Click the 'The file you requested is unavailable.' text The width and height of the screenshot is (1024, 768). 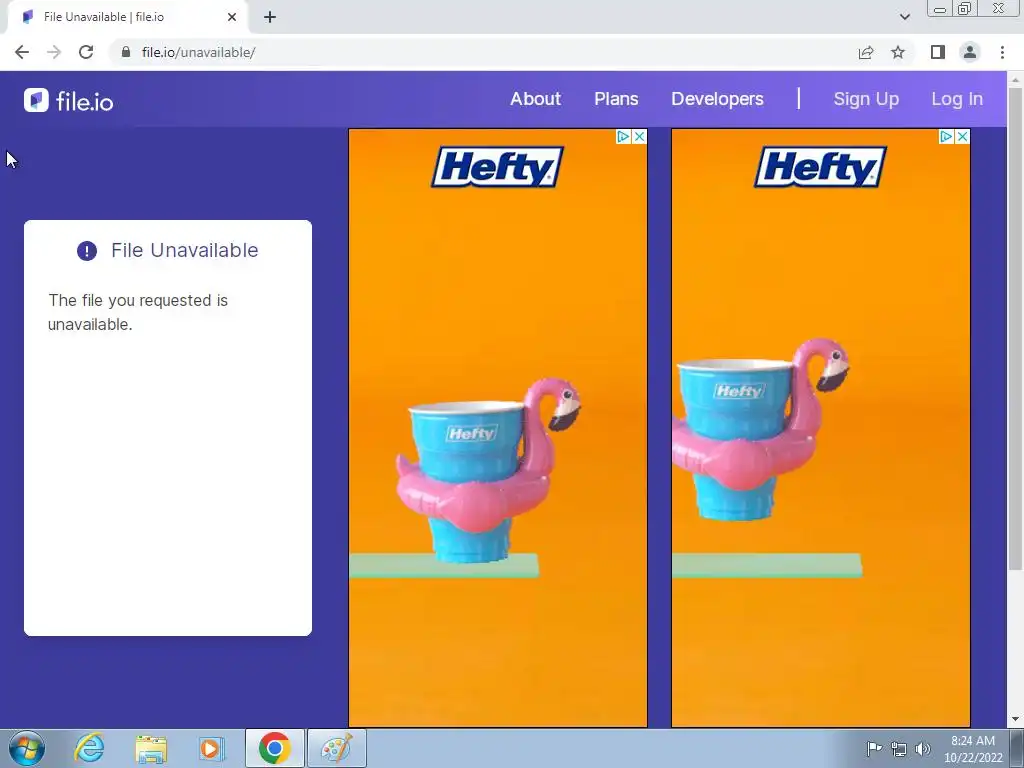138,312
